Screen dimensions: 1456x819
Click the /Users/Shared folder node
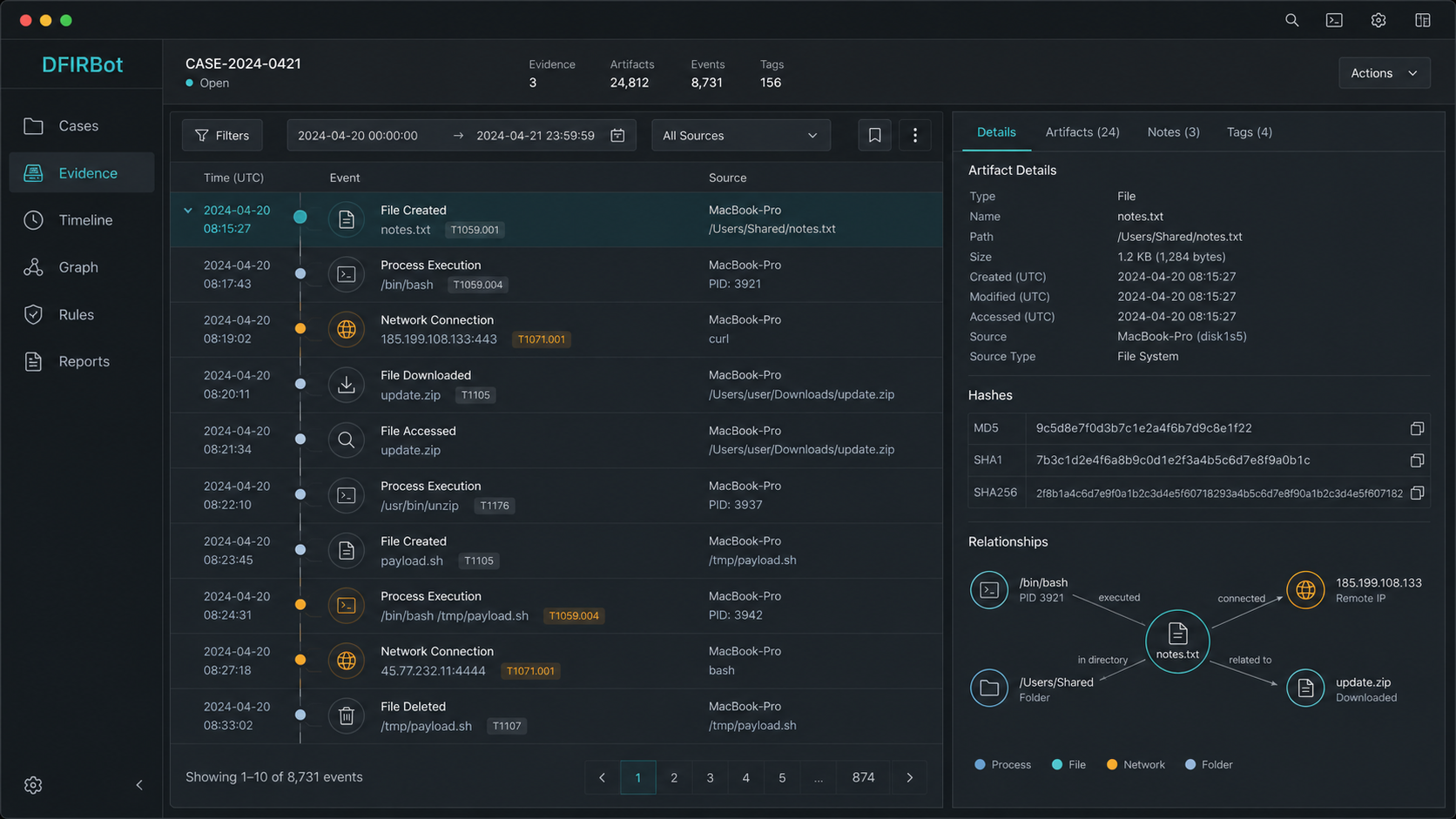[989, 688]
